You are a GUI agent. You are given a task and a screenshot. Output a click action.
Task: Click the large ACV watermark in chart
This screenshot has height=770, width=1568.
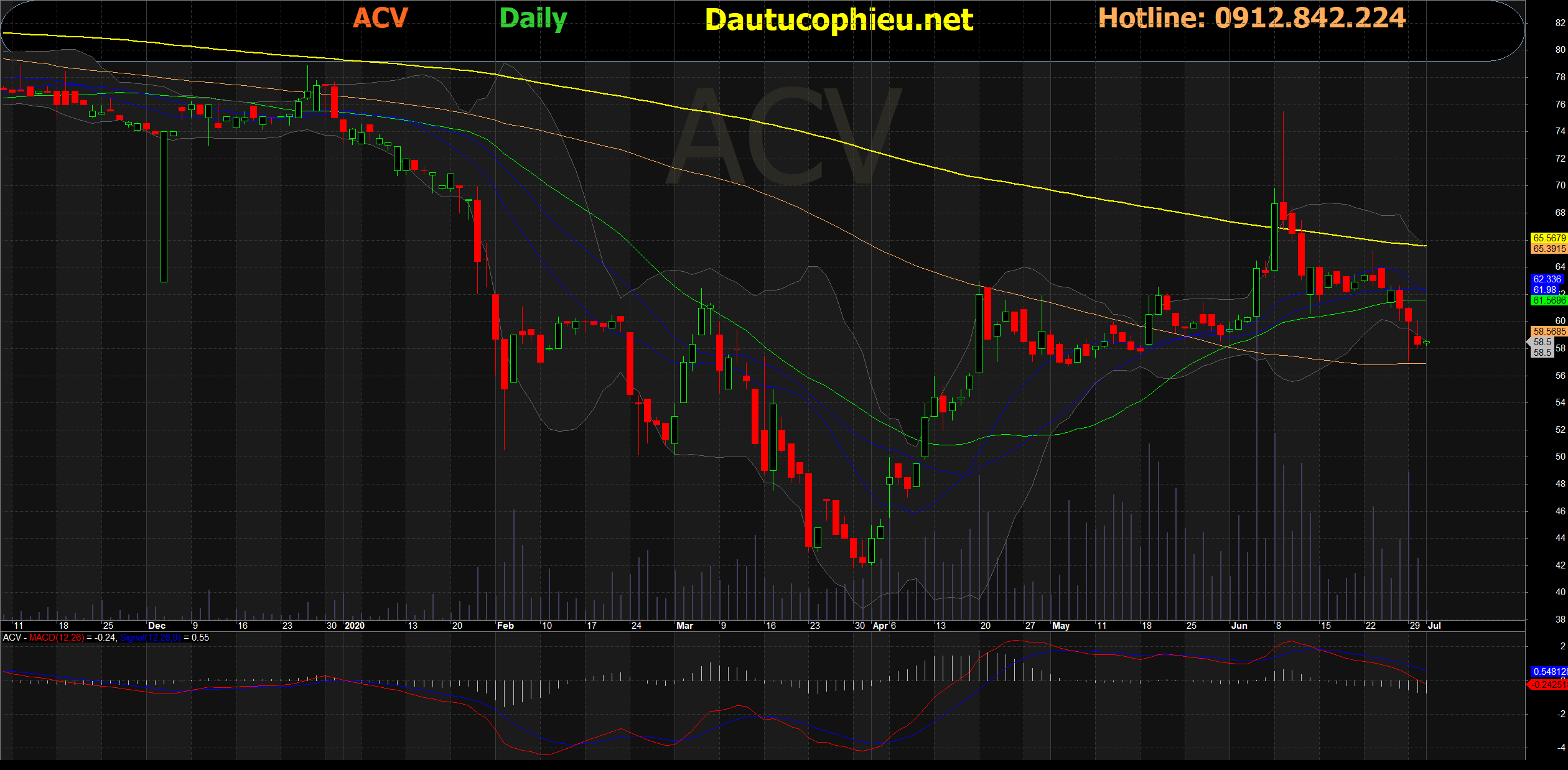click(x=784, y=137)
